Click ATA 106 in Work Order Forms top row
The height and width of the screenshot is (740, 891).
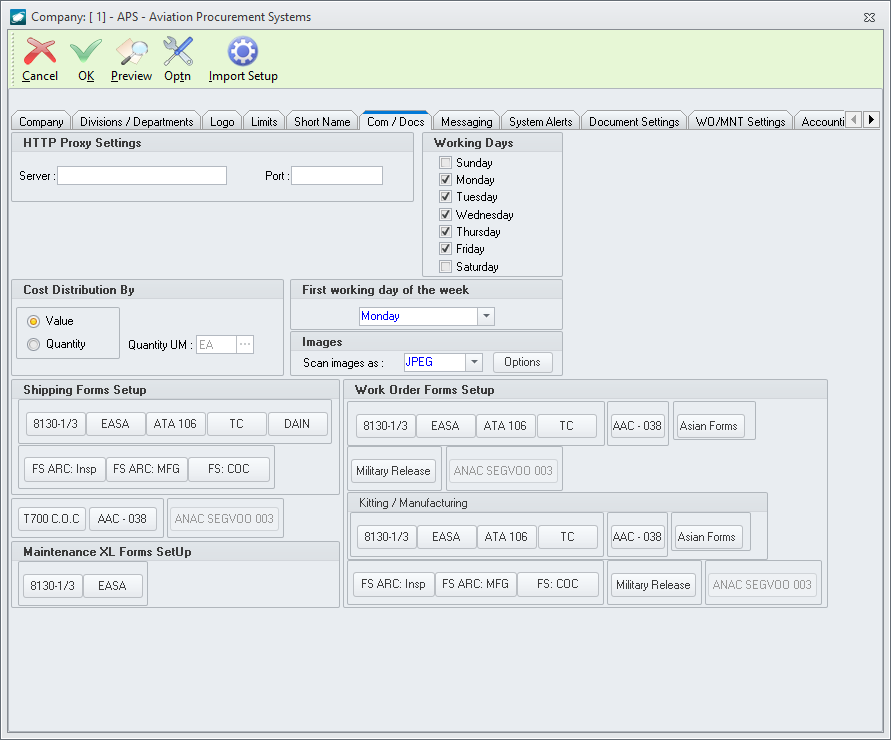pos(505,426)
